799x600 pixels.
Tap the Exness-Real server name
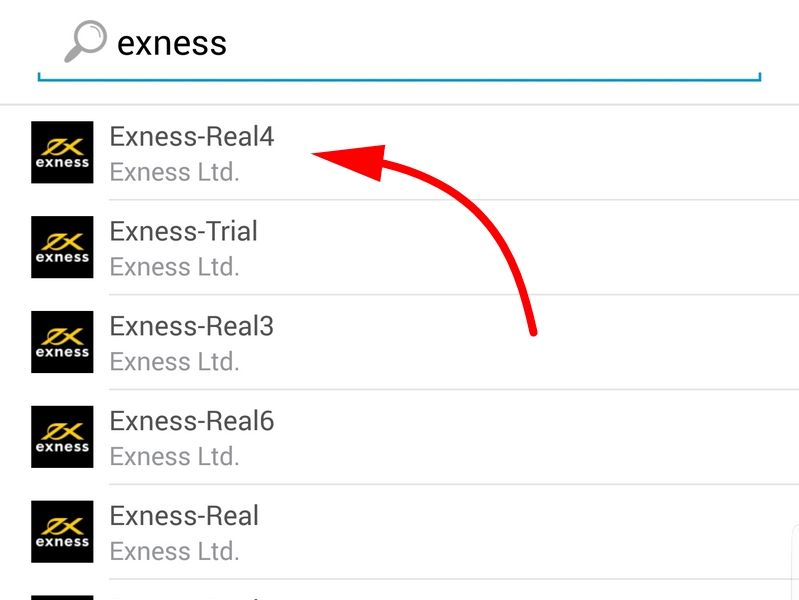pos(183,516)
